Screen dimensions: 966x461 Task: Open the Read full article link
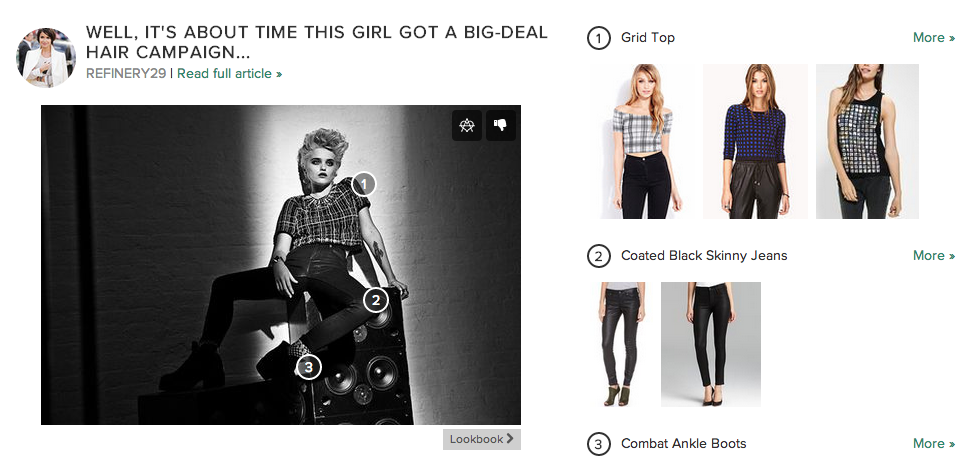tap(230, 74)
